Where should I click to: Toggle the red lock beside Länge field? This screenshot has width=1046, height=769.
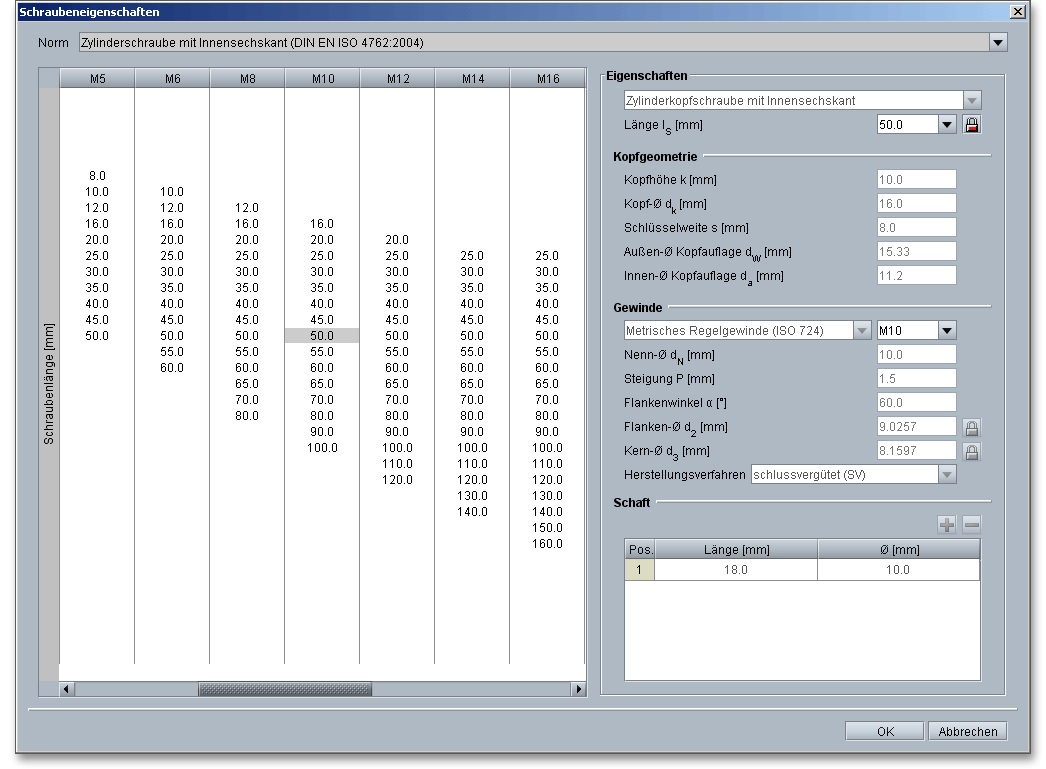(971, 125)
